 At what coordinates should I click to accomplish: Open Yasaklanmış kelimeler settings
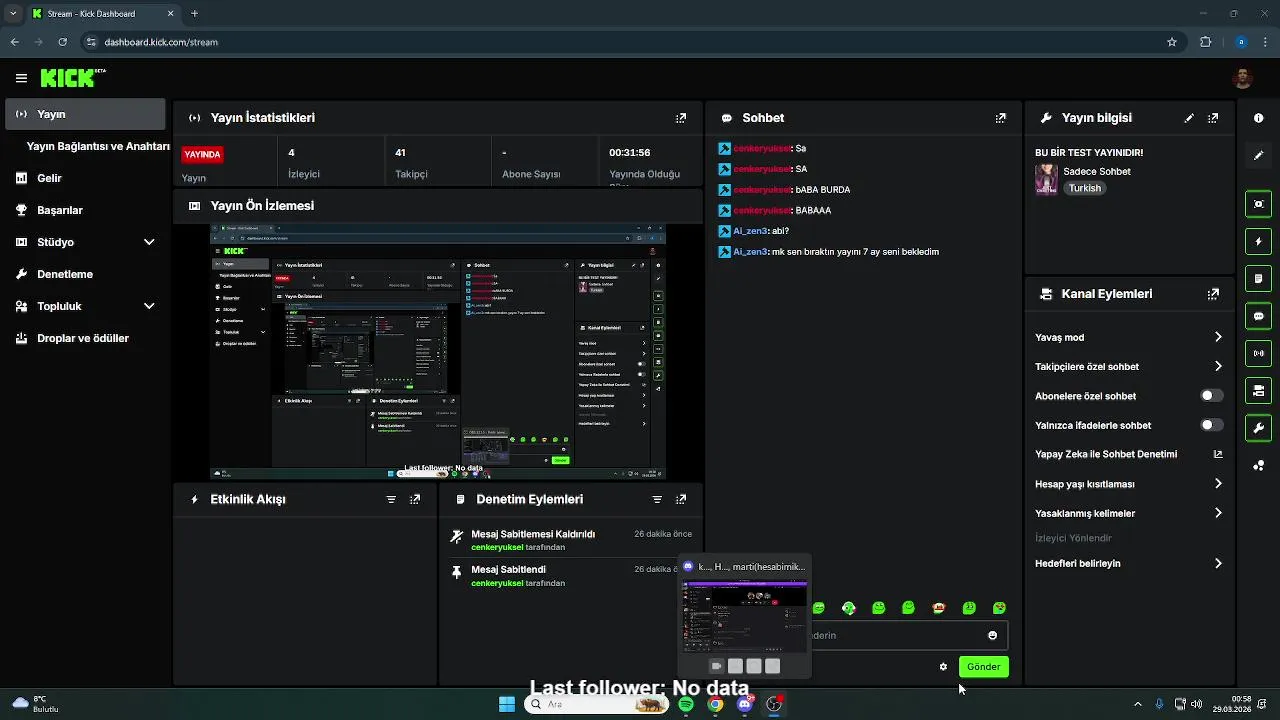point(1129,513)
